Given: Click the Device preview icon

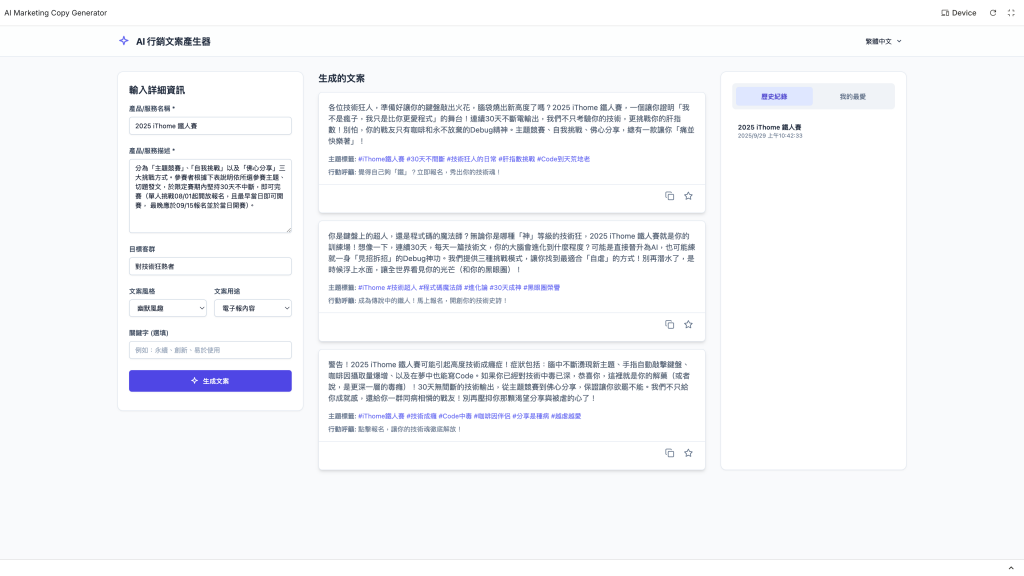Looking at the screenshot, I should pyautogui.click(x=945, y=13).
